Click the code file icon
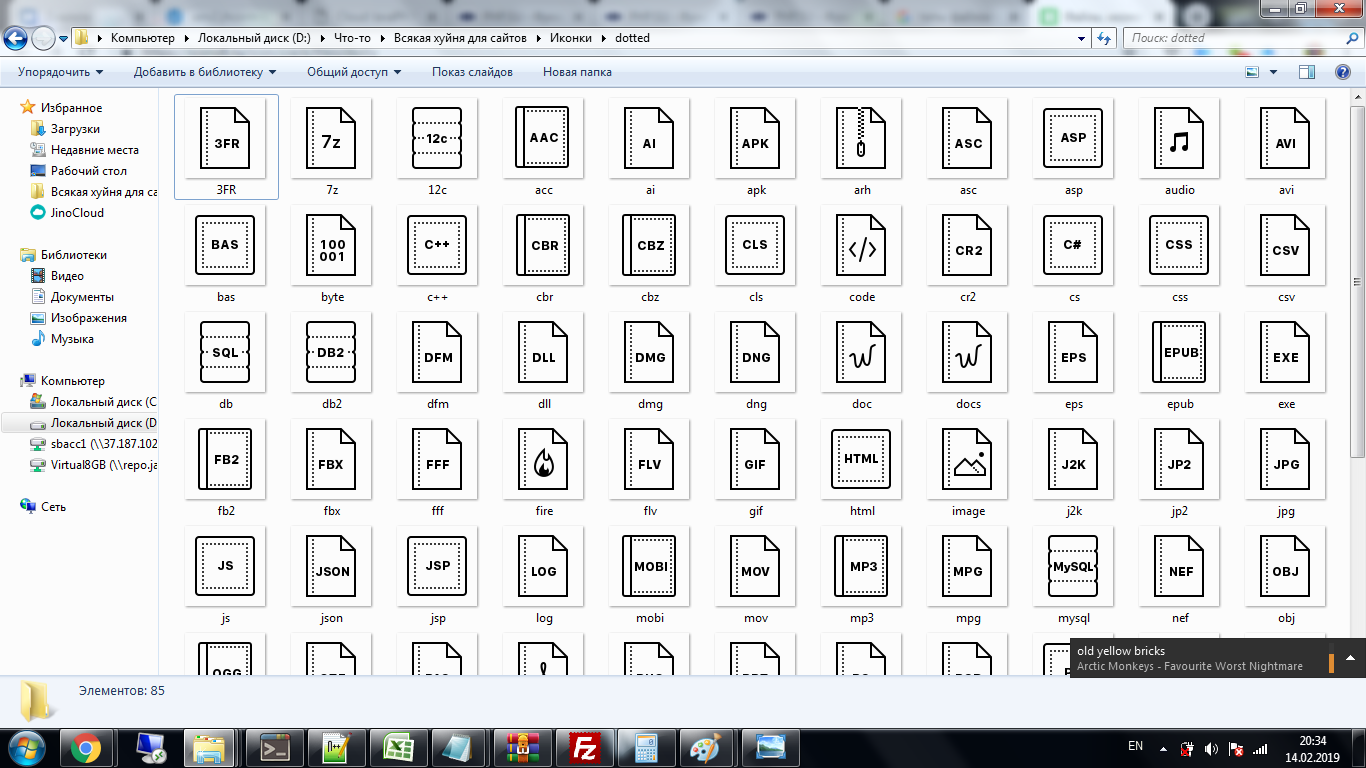 tap(862, 251)
